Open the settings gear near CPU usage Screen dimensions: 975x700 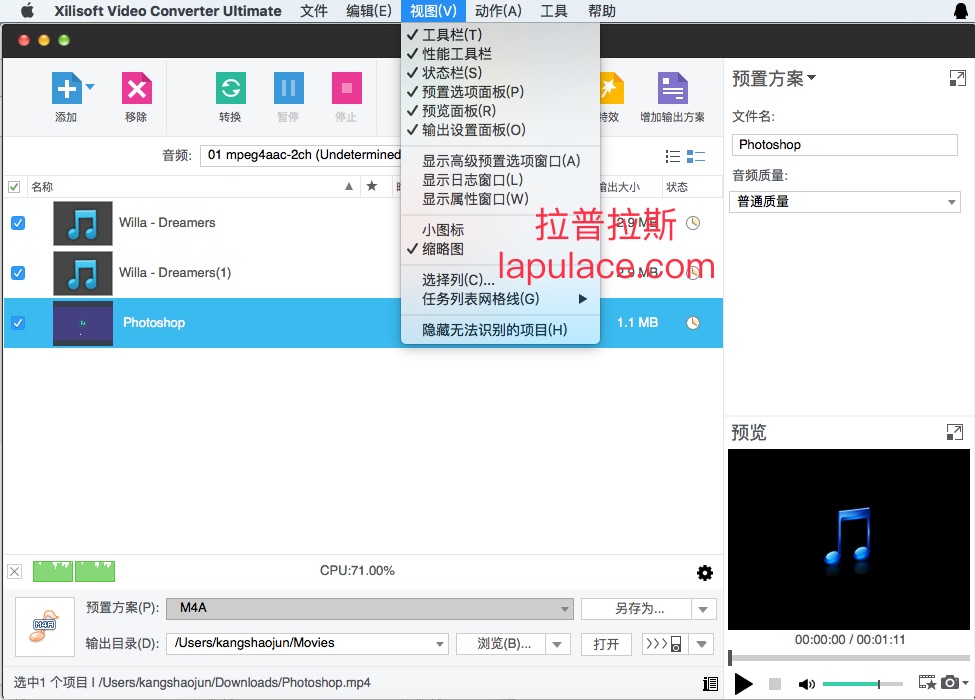(705, 573)
